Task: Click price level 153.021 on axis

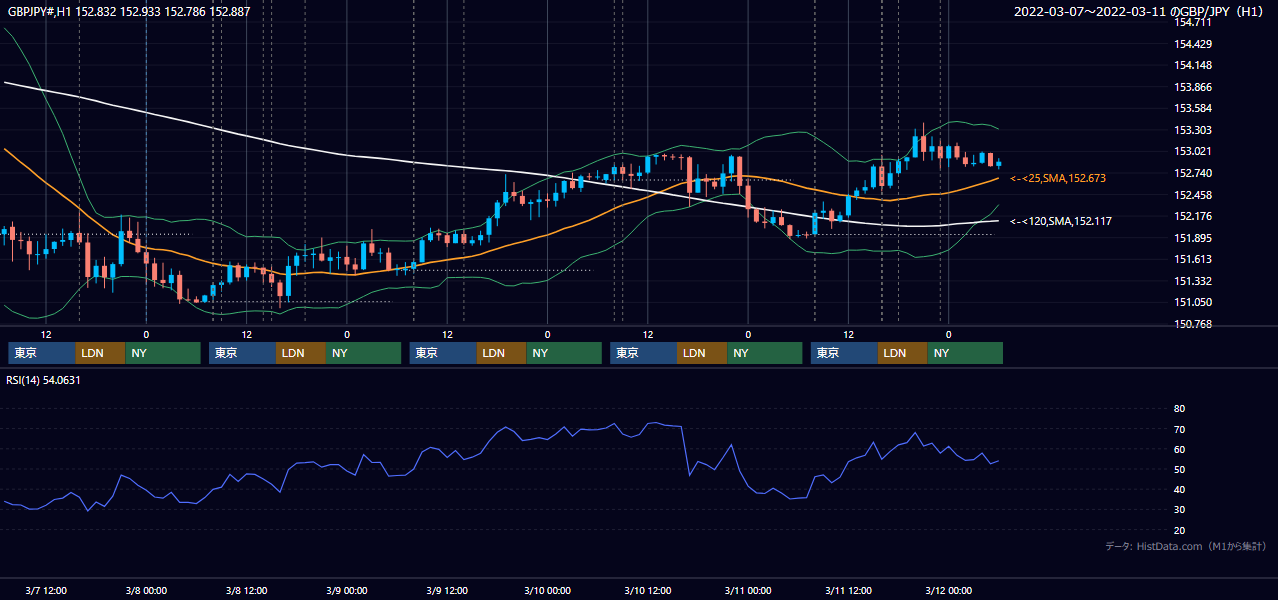Action: [x=1192, y=151]
